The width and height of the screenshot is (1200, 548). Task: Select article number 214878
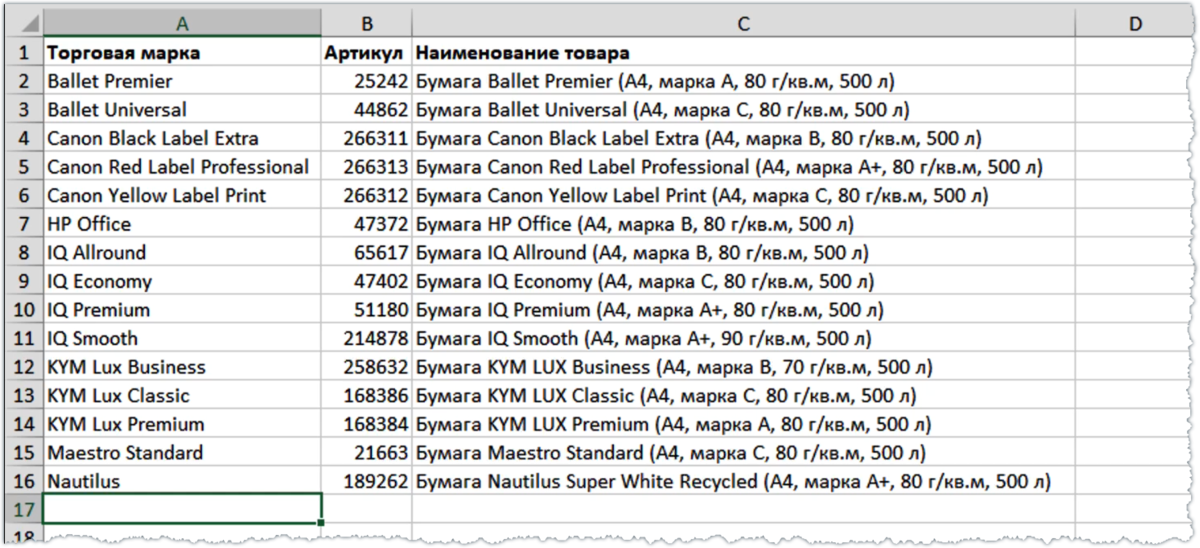pyautogui.click(x=367, y=338)
